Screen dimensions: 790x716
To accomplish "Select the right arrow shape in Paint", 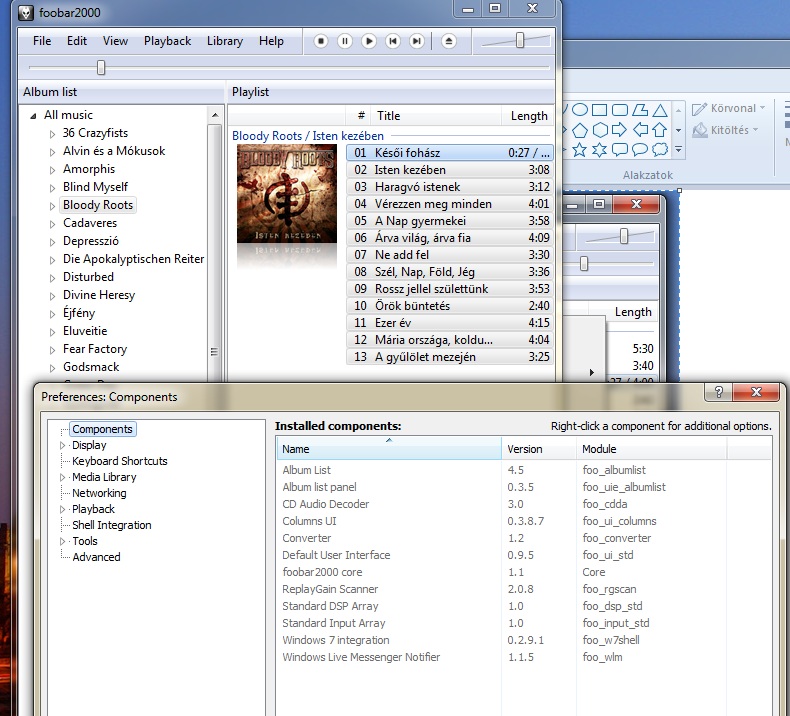I will pos(620,130).
